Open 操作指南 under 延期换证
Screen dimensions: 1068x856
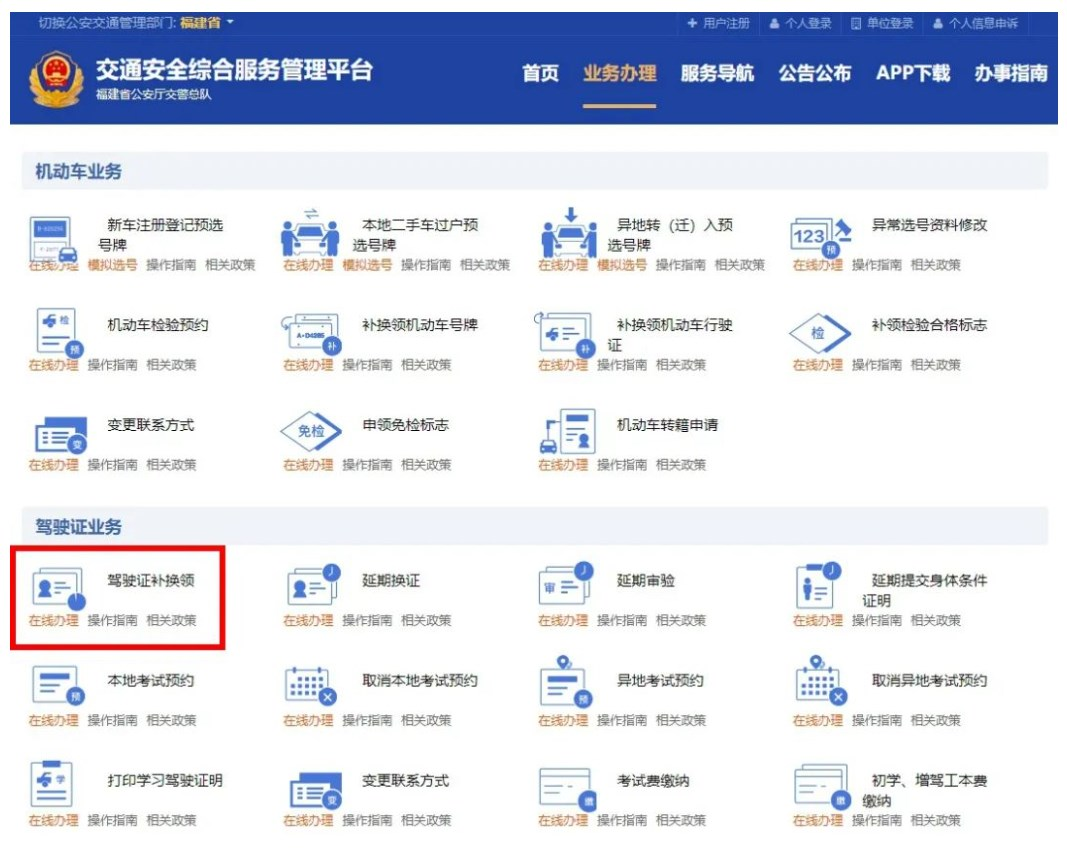[x=367, y=620]
